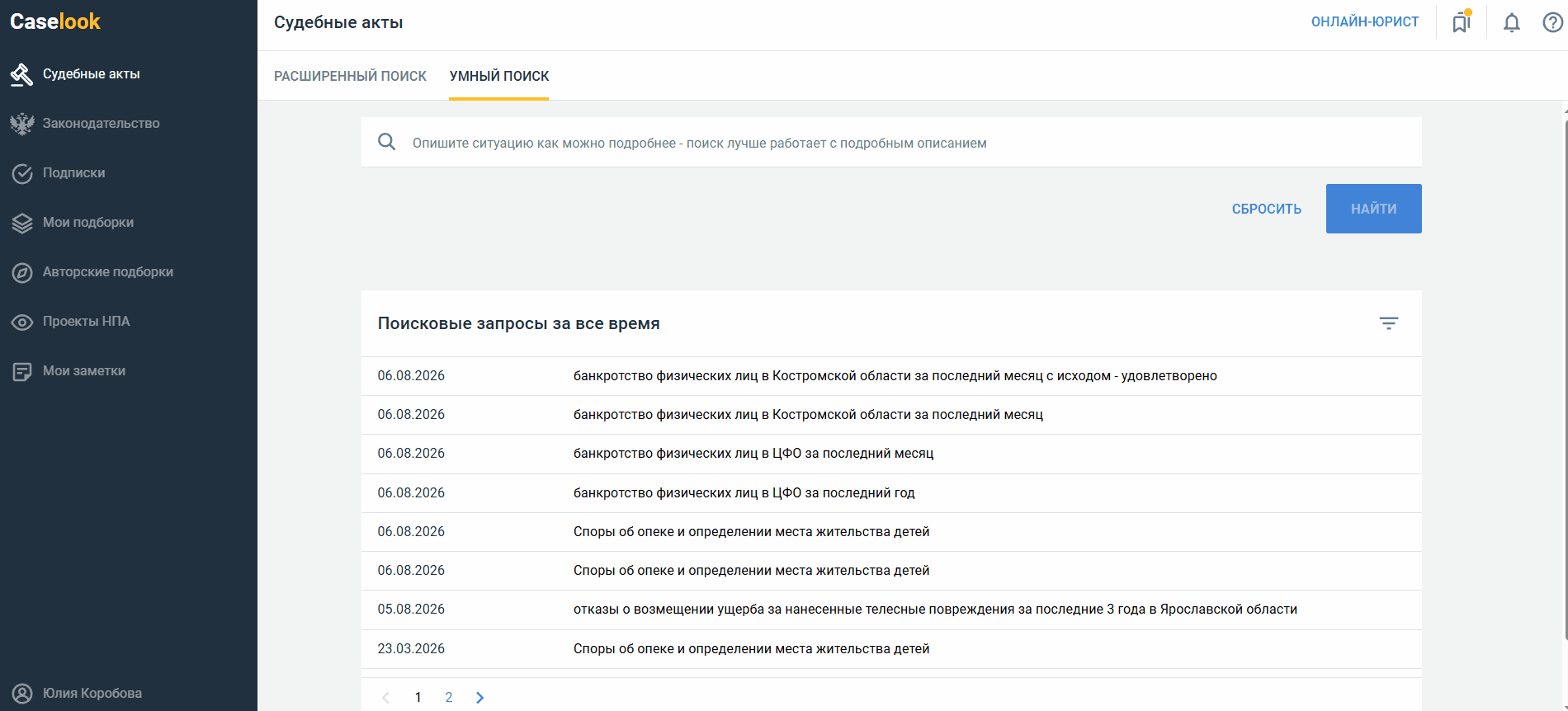The height and width of the screenshot is (711, 1568).
Task: Click the date 23.03.2026
Action: (x=411, y=649)
